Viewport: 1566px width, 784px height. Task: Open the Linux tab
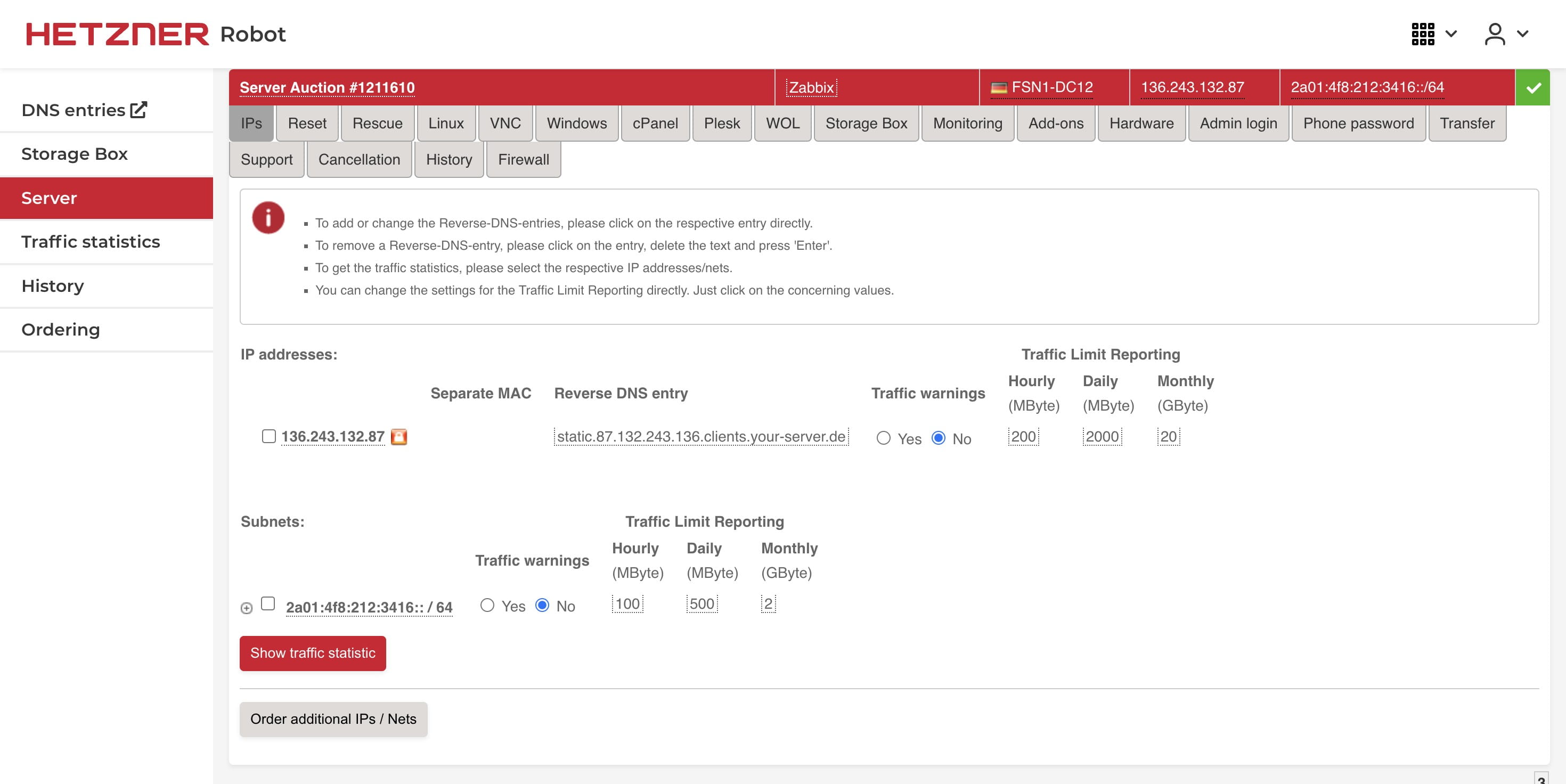(446, 124)
